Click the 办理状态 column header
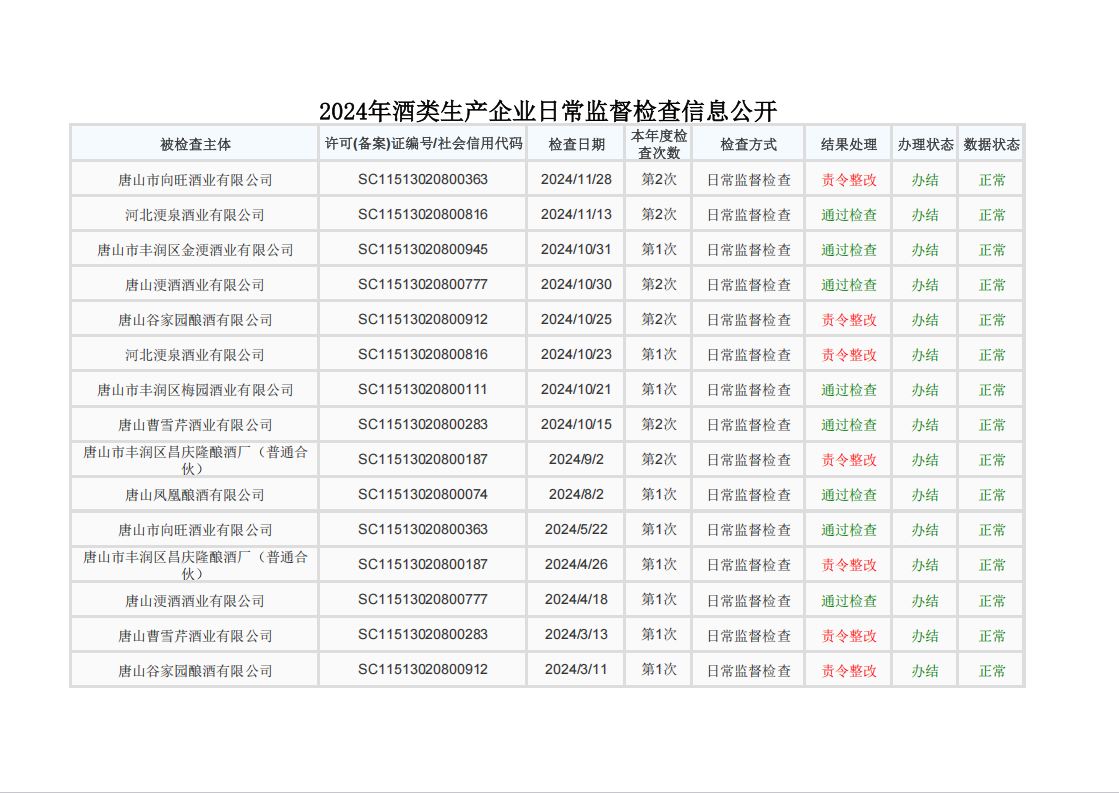Screen dimensions: 1119x793 tap(925, 144)
